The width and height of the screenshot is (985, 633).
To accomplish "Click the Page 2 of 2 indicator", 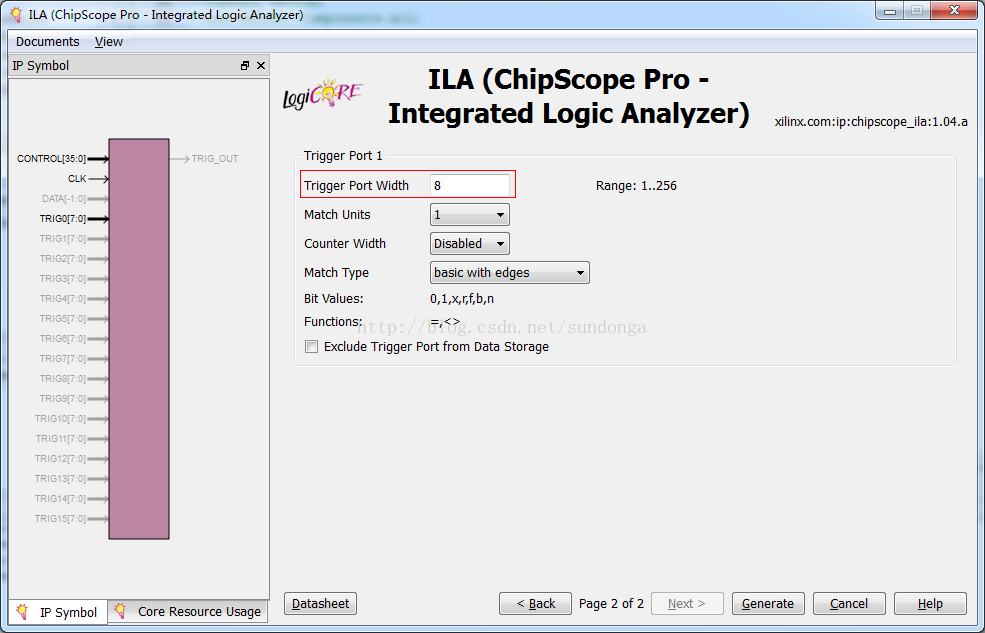I will pos(611,603).
